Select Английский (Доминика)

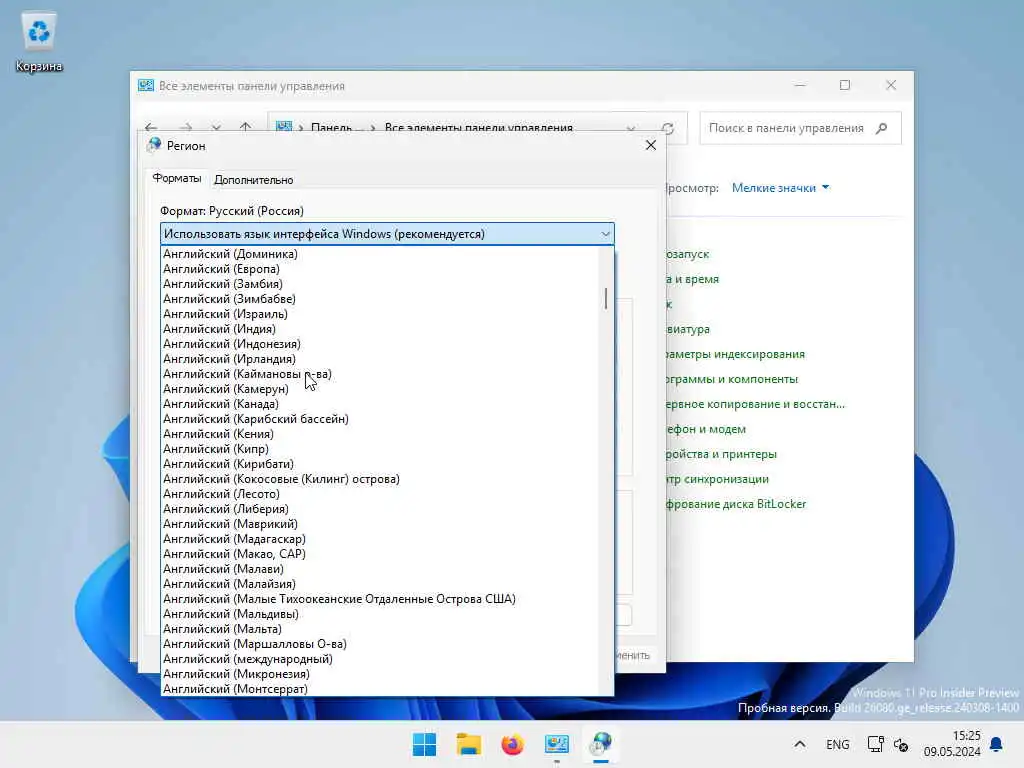point(379,254)
